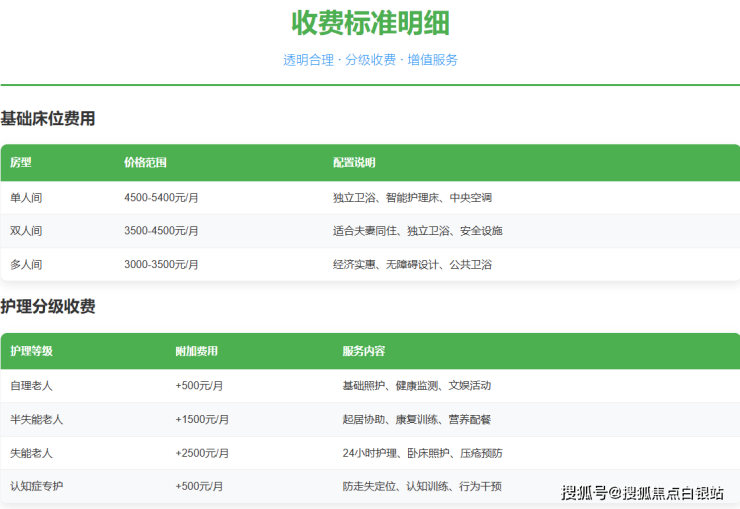Screen dimensions: 740x509
Task: Click the 服务内容 column header
Action: pyautogui.click(x=363, y=351)
